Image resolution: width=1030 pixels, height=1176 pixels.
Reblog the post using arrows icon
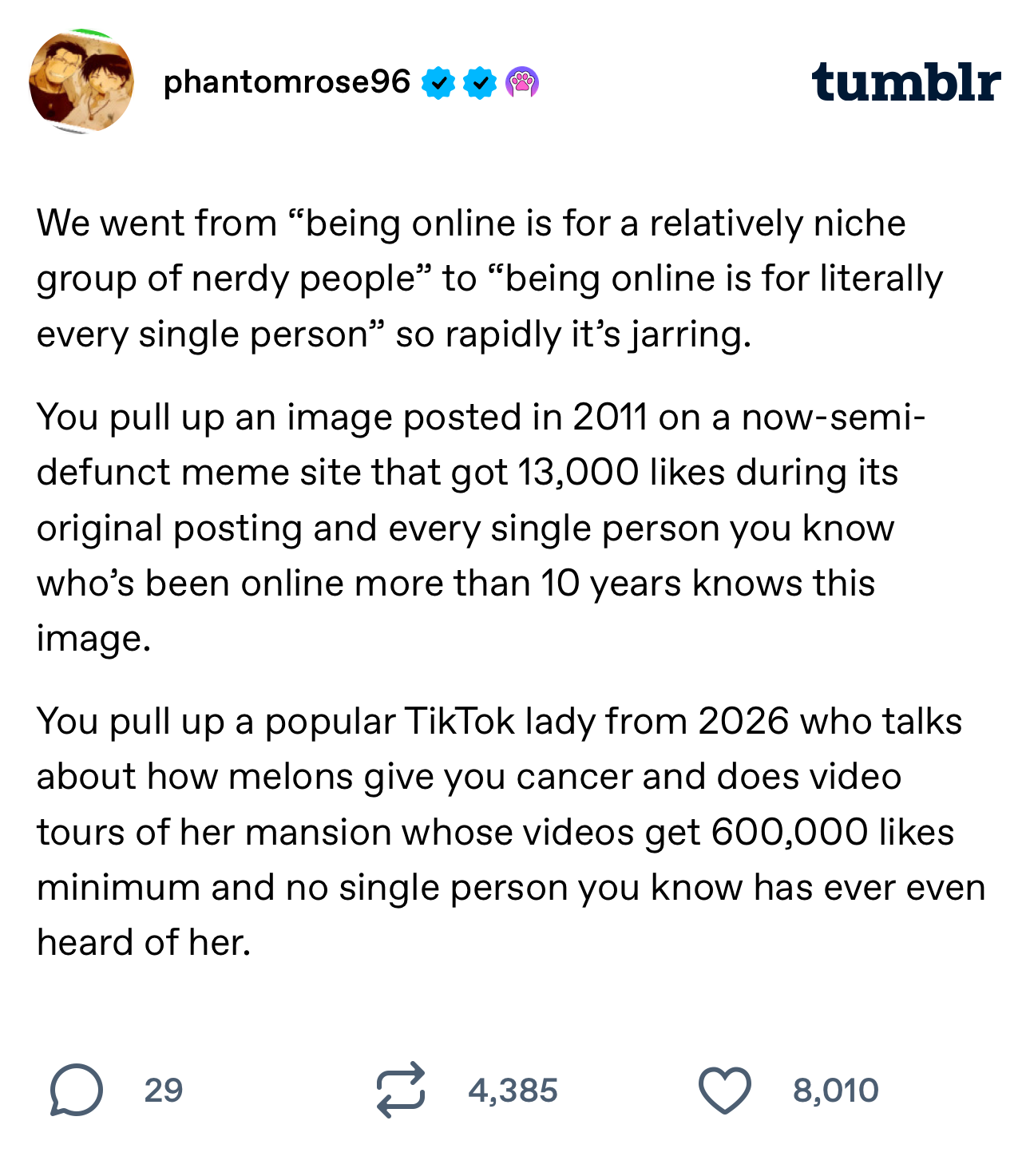[400, 1090]
